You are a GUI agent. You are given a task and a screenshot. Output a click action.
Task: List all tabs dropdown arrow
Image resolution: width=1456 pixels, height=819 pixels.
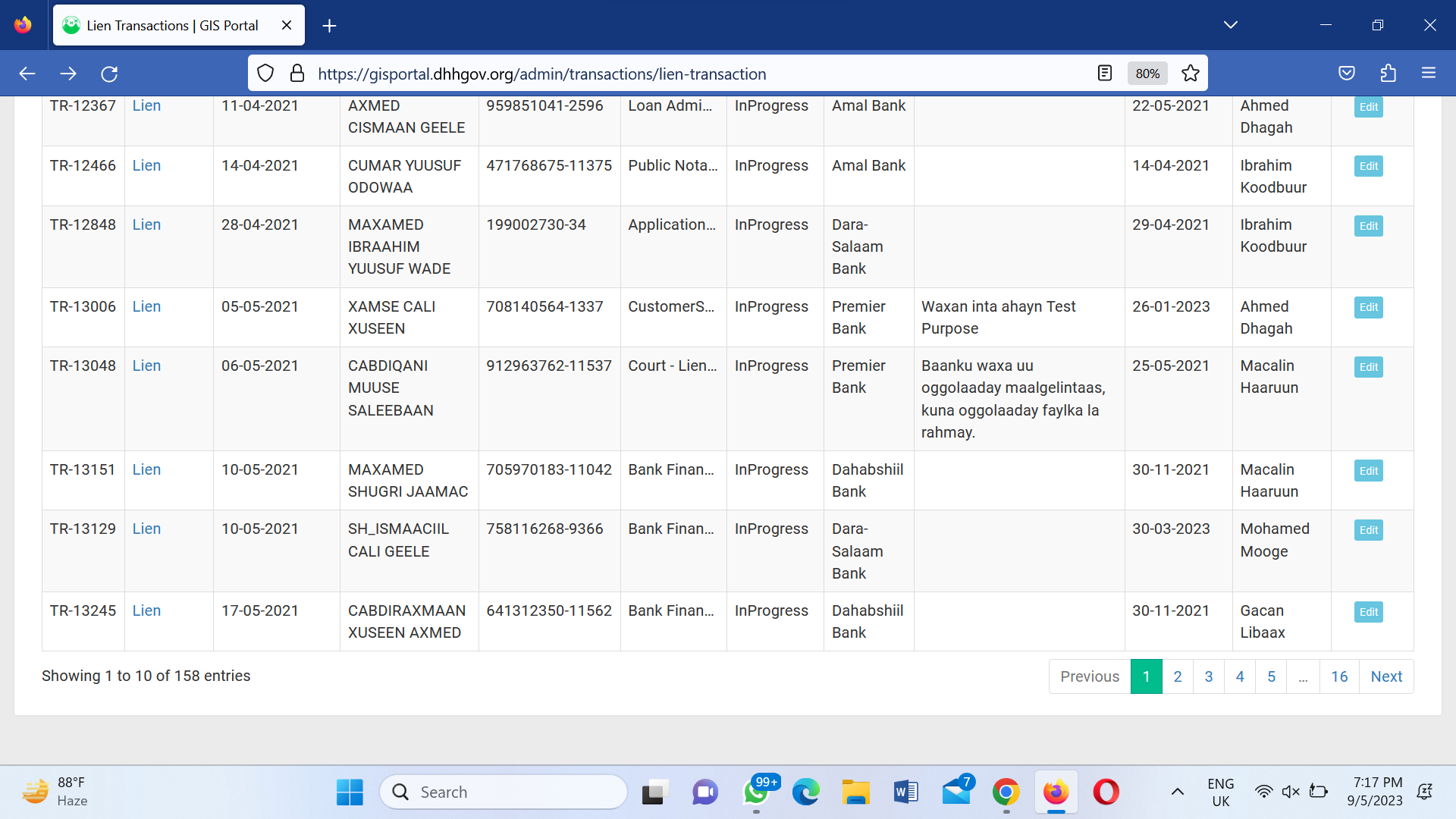point(1231,25)
